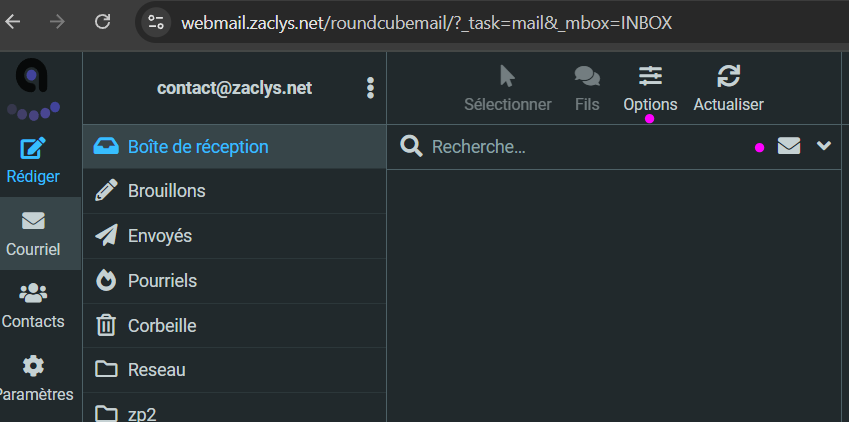
Task: Select the Reseau folder
Action: pos(156,369)
